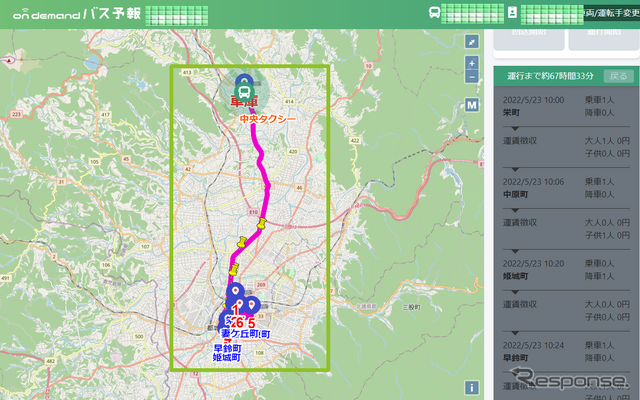640x400 pixels.
Task: Open the map info i icon
Action: click(472, 388)
